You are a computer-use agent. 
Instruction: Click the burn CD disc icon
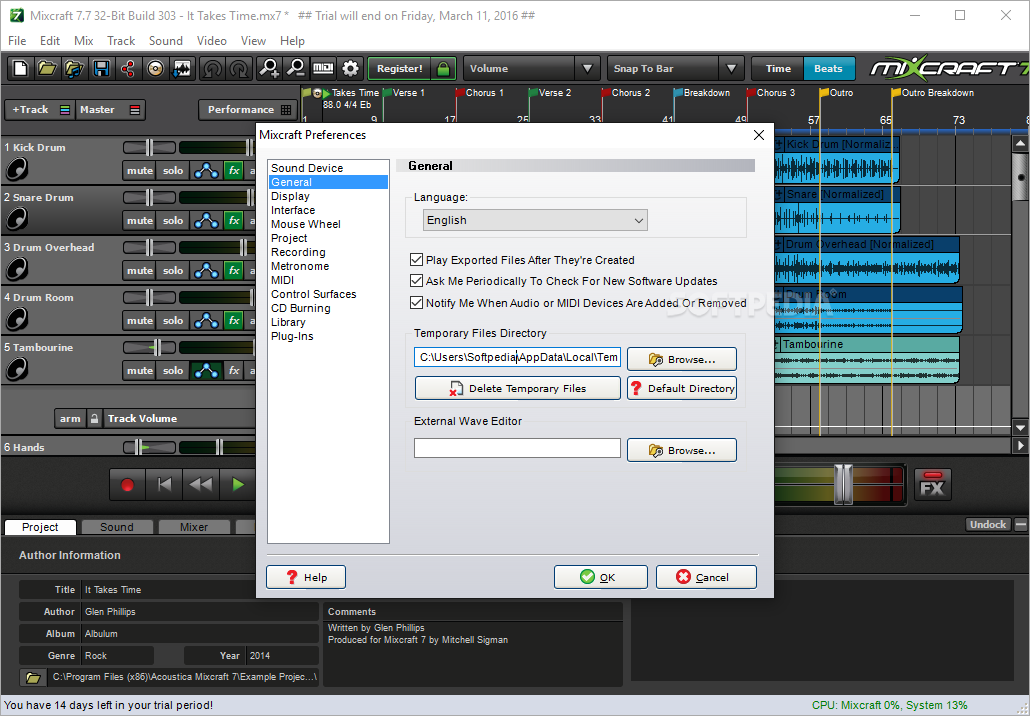(x=155, y=68)
